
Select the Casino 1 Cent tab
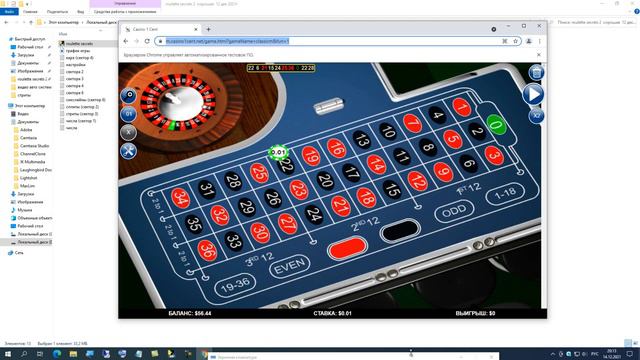tap(161, 29)
